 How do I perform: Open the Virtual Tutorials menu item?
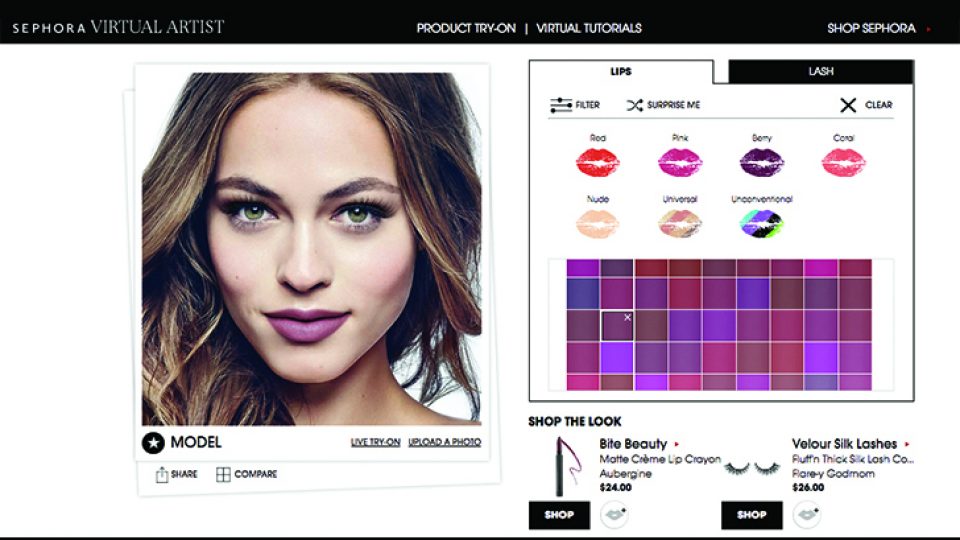pyautogui.click(x=589, y=28)
